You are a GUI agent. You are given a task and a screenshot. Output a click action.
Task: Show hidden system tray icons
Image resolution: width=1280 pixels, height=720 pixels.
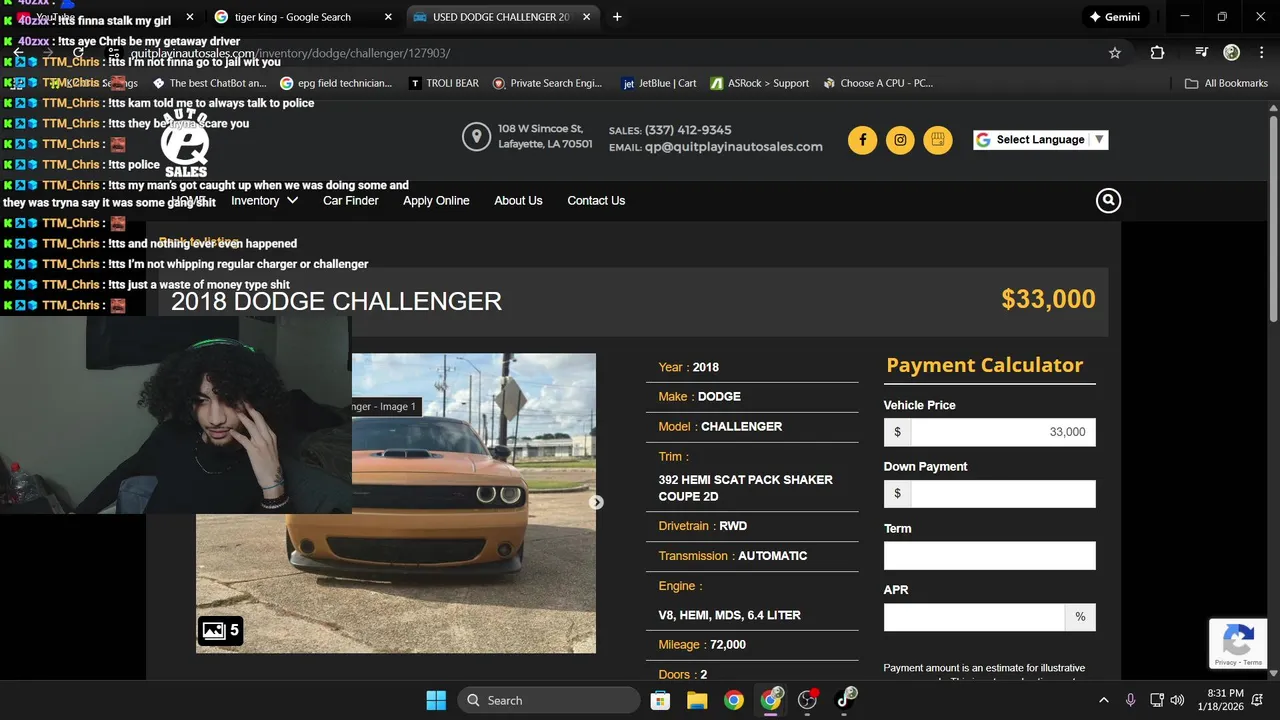[x=1104, y=700]
